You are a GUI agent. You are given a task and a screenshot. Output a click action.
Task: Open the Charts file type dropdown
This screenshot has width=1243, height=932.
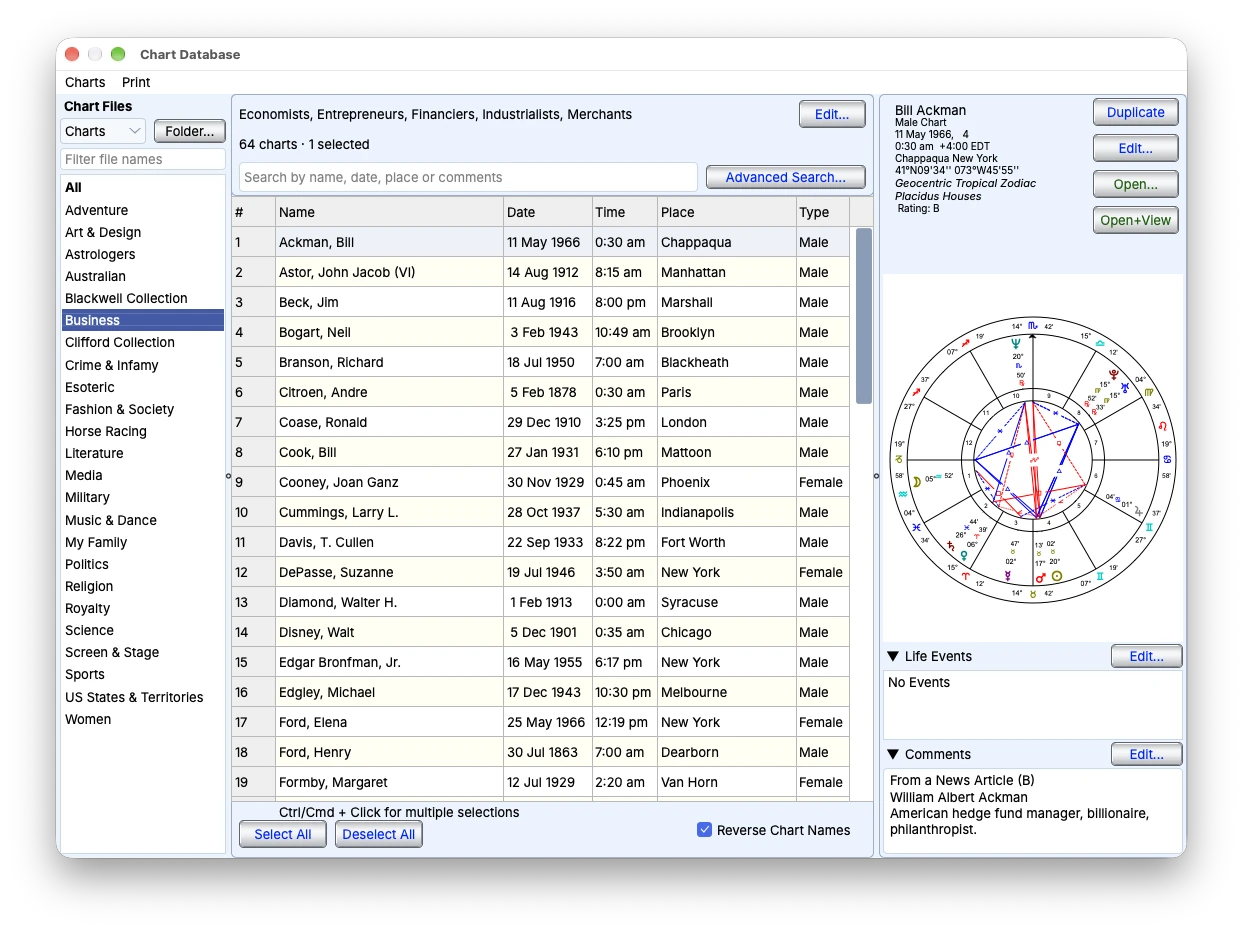coord(103,131)
